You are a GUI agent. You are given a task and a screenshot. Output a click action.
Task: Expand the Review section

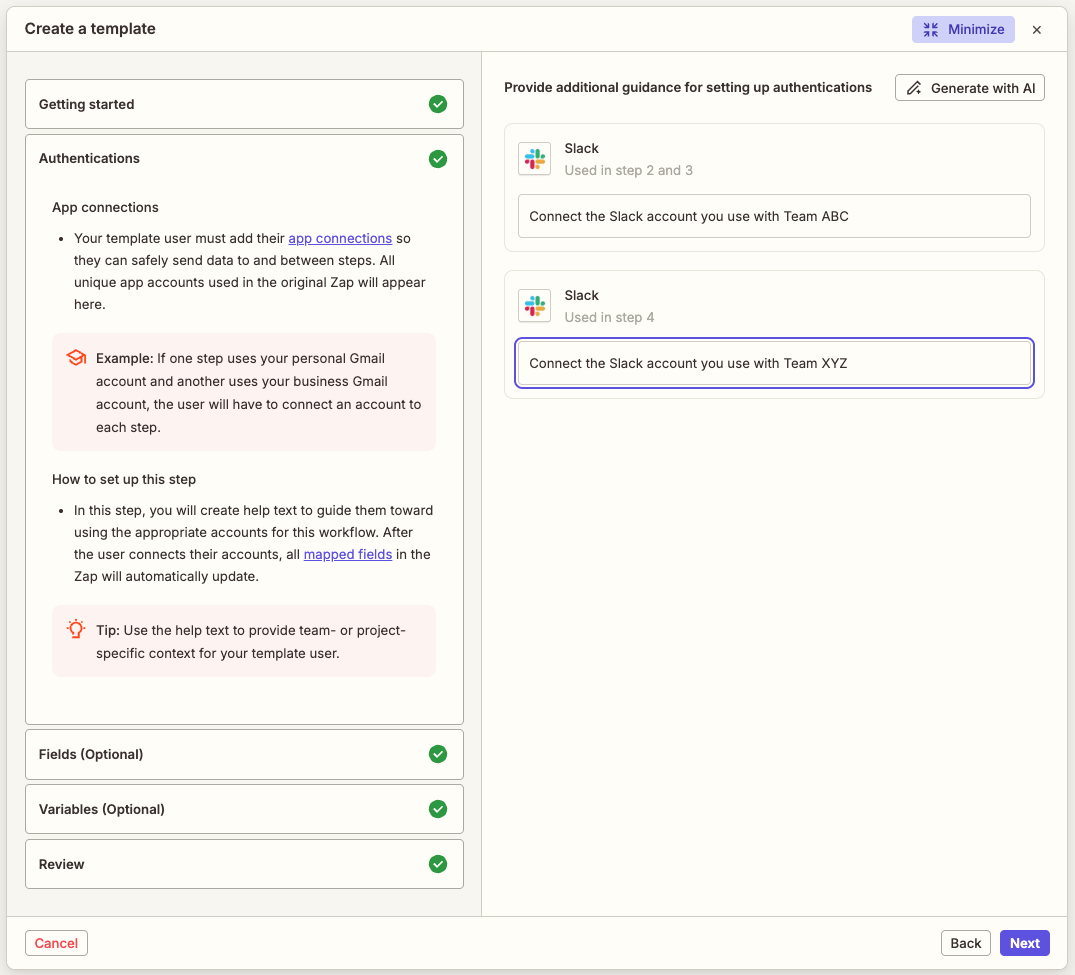coord(200,864)
